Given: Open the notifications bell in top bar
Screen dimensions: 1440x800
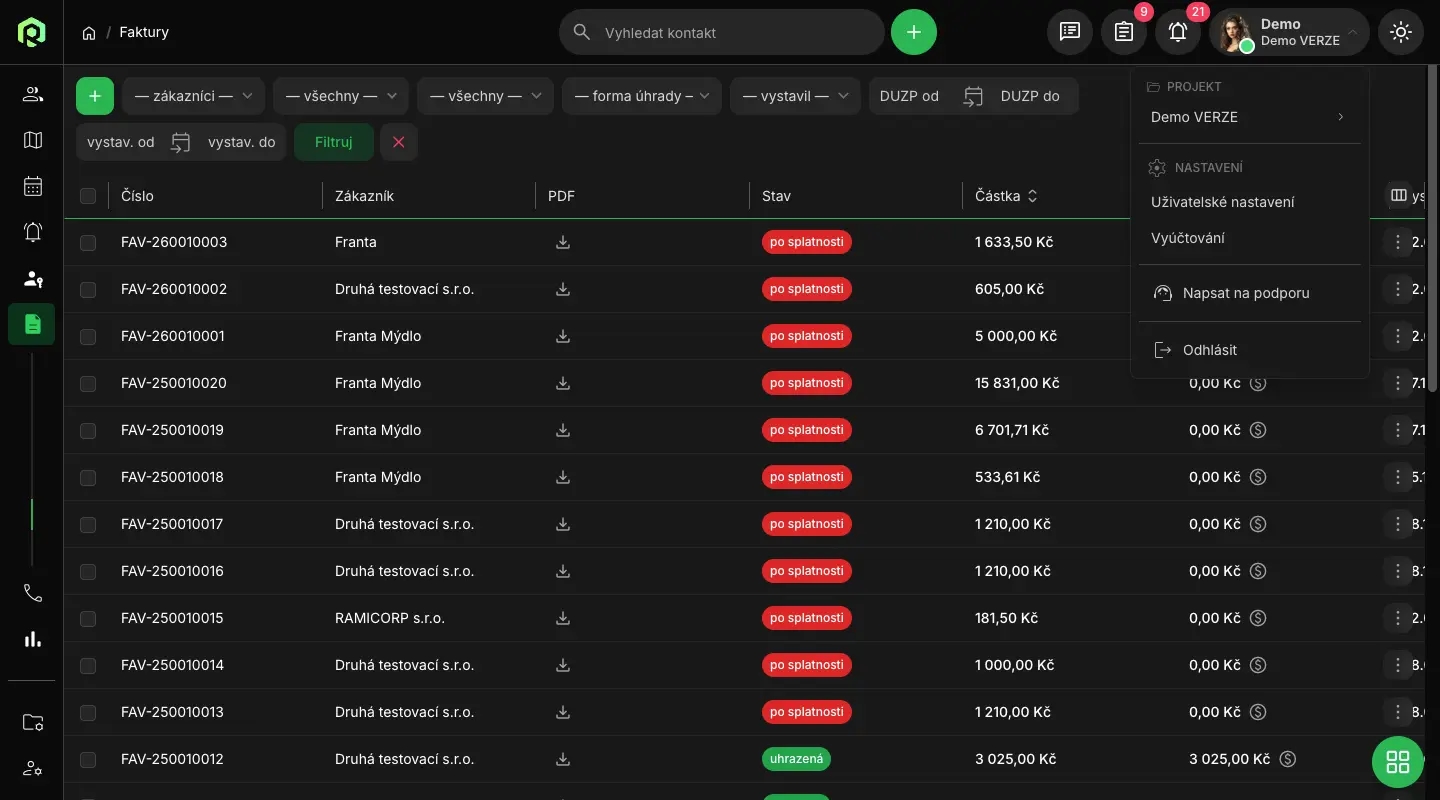Looking at the screenshot, I should [1178, 32].
